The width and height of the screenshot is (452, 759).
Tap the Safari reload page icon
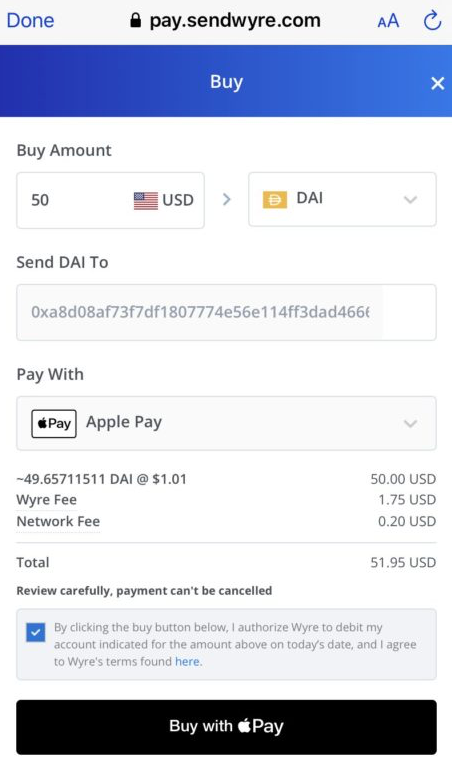(432, 20)
